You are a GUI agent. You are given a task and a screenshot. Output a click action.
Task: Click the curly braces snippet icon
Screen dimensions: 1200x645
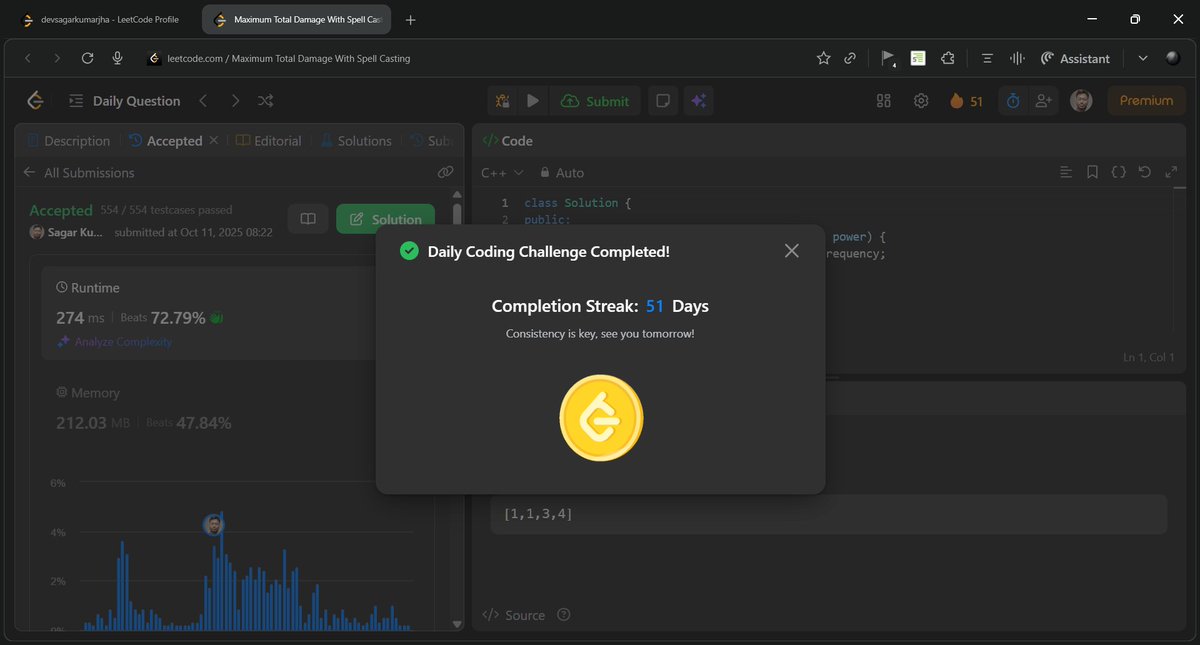click(x=1119, y=173)
